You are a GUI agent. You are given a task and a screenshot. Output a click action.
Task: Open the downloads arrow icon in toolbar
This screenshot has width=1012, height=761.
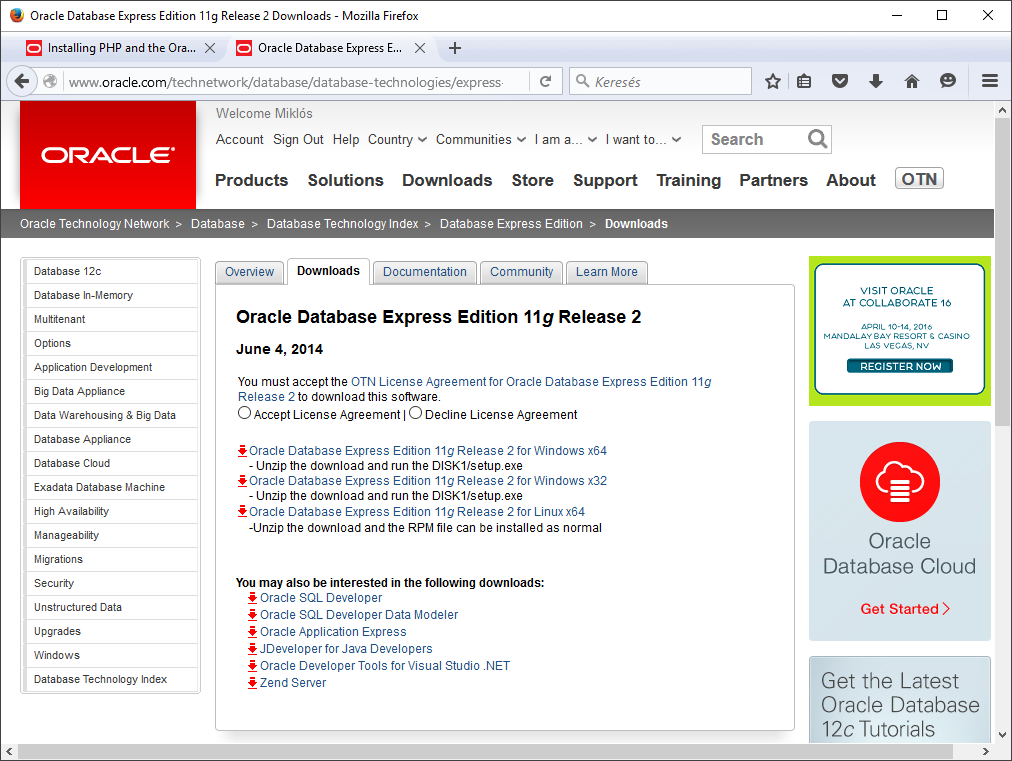click(x=876, y=81)
